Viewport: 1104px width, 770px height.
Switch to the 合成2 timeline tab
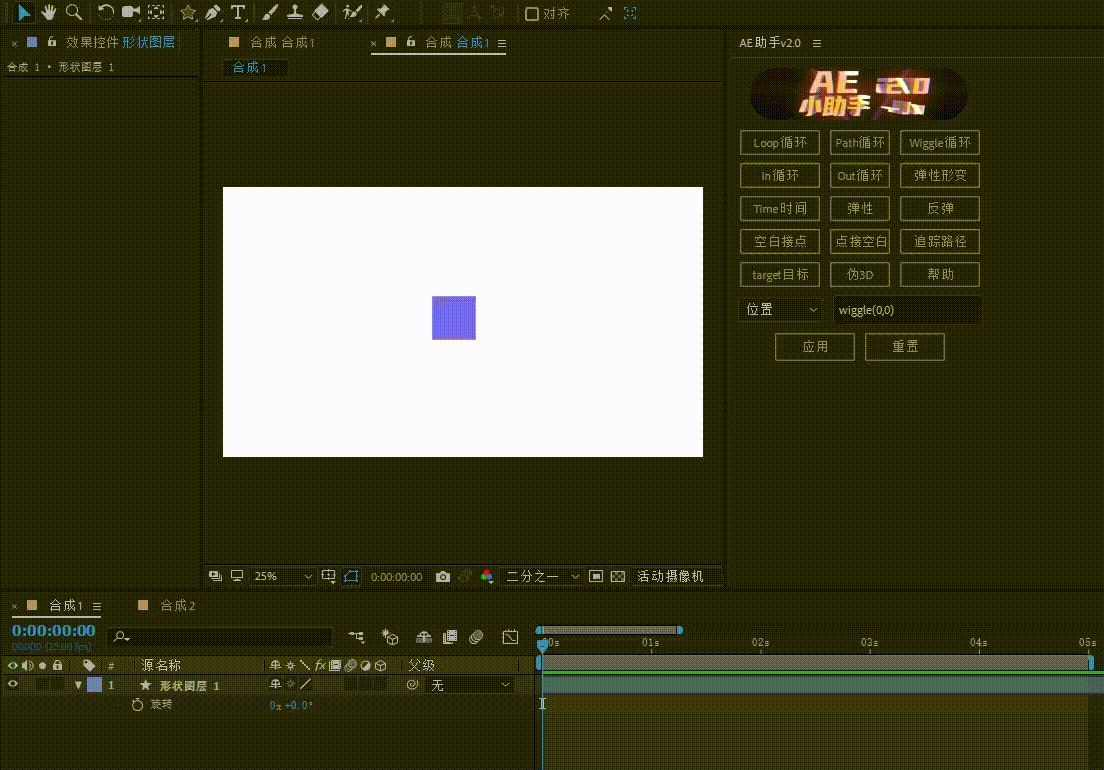(177, 605)
